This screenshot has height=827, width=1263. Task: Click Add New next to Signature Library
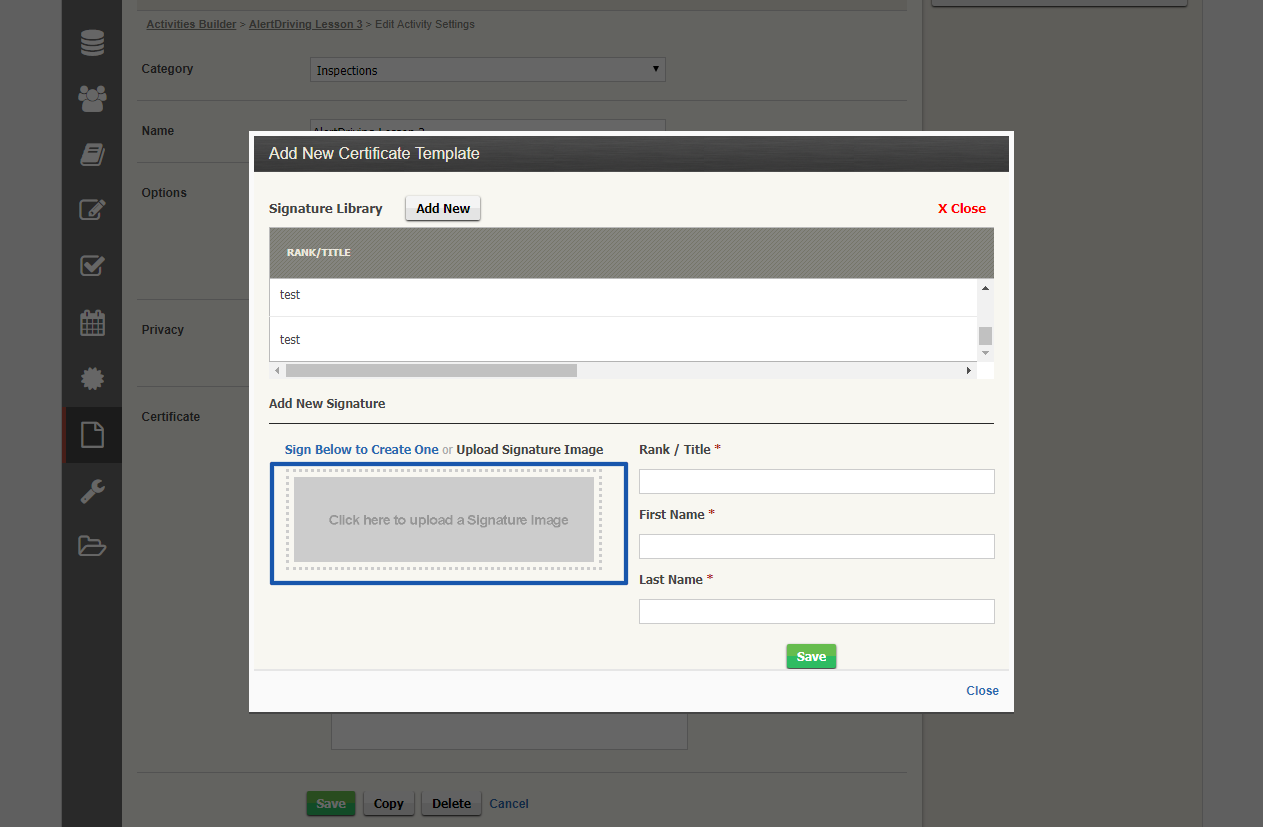(x=442, y=208)
